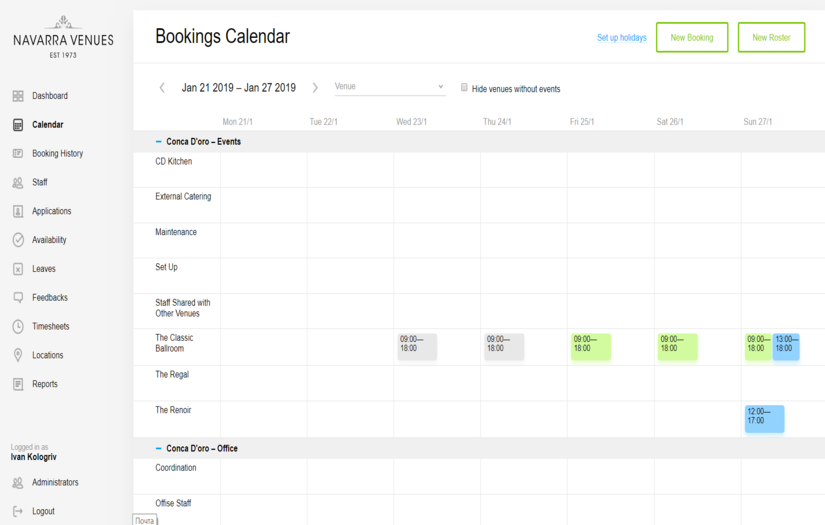Click the Feedbacks speech bubble icon
825x525 pixels.
18,297
